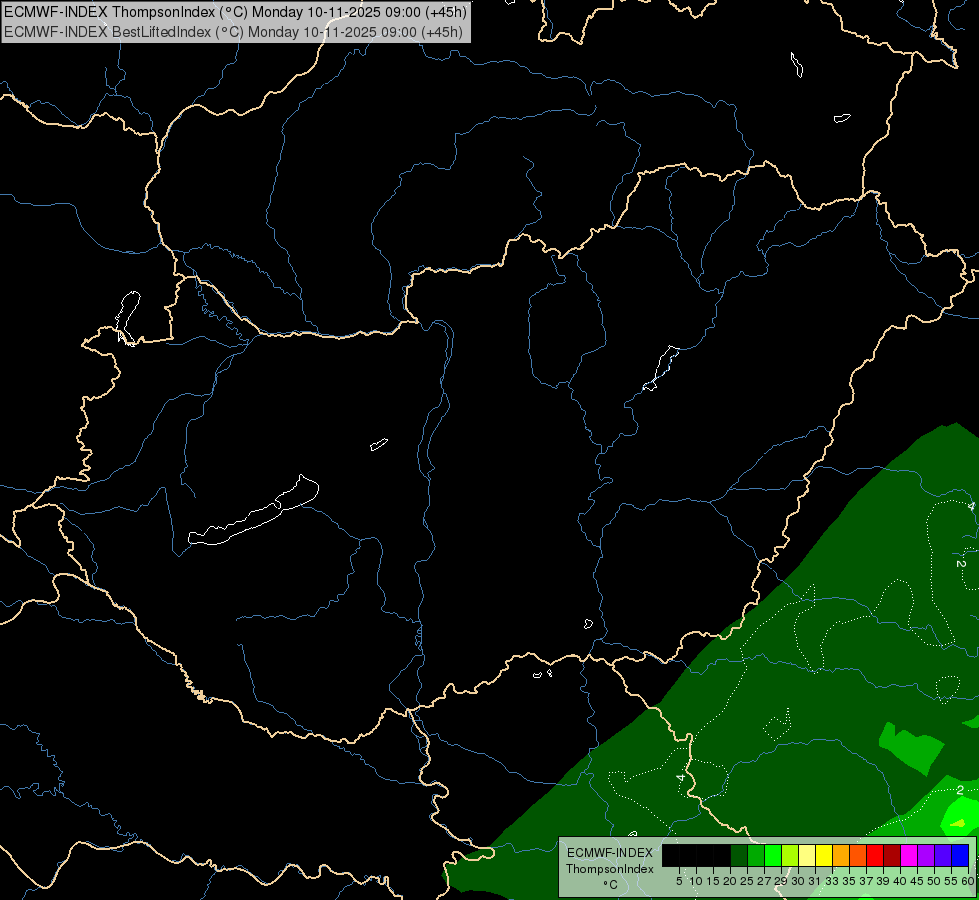Screen dimensions: 979x900
Task: Click the legend scale value 55
Action: 951,881
